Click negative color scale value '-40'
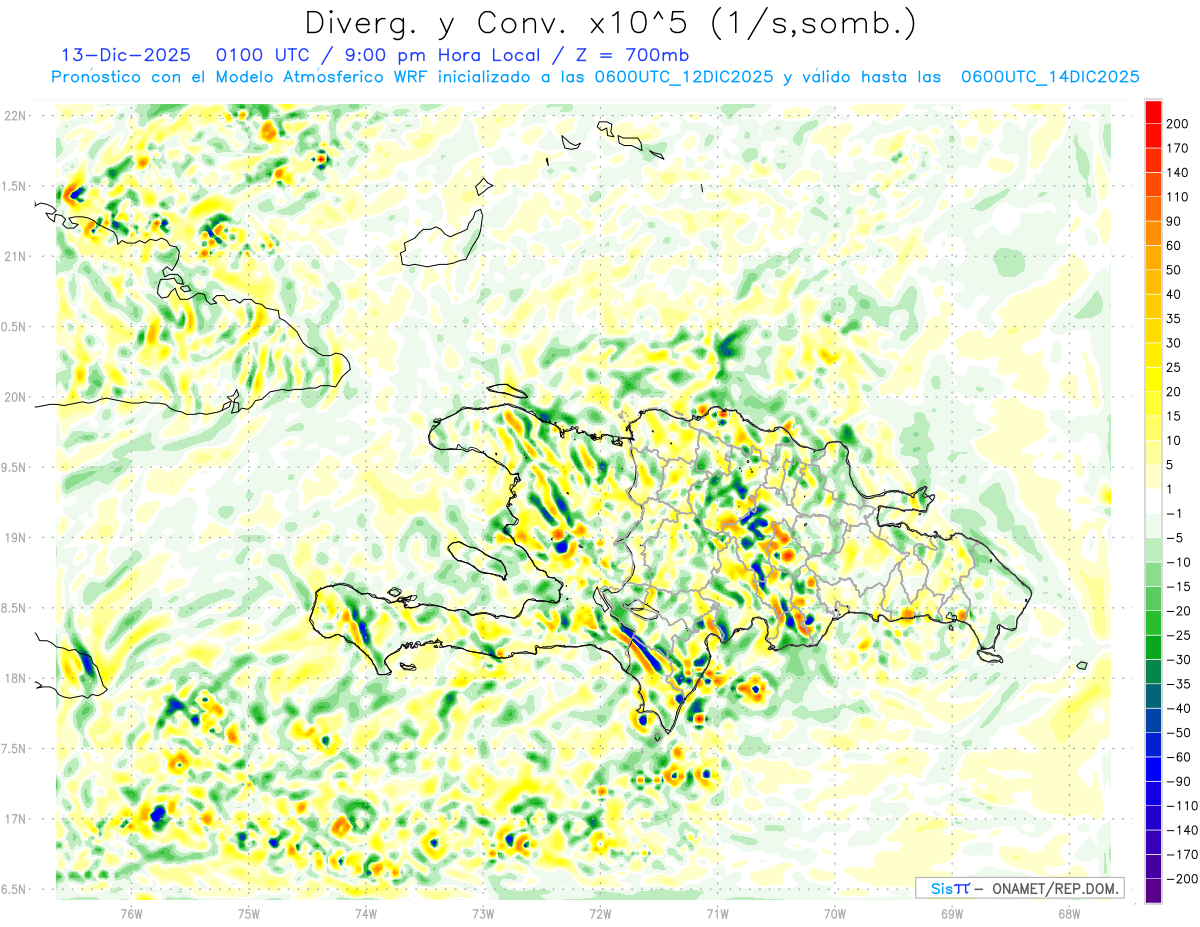Viewport: 1200px width, 927px height. [1179, 708]
